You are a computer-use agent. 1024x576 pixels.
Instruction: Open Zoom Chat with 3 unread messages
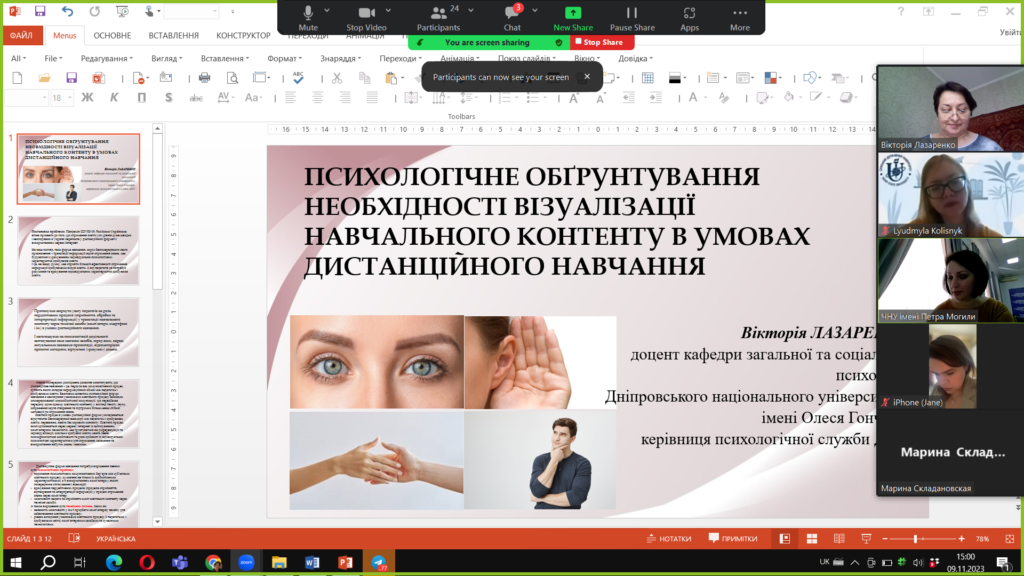click(x=512, y=18)
